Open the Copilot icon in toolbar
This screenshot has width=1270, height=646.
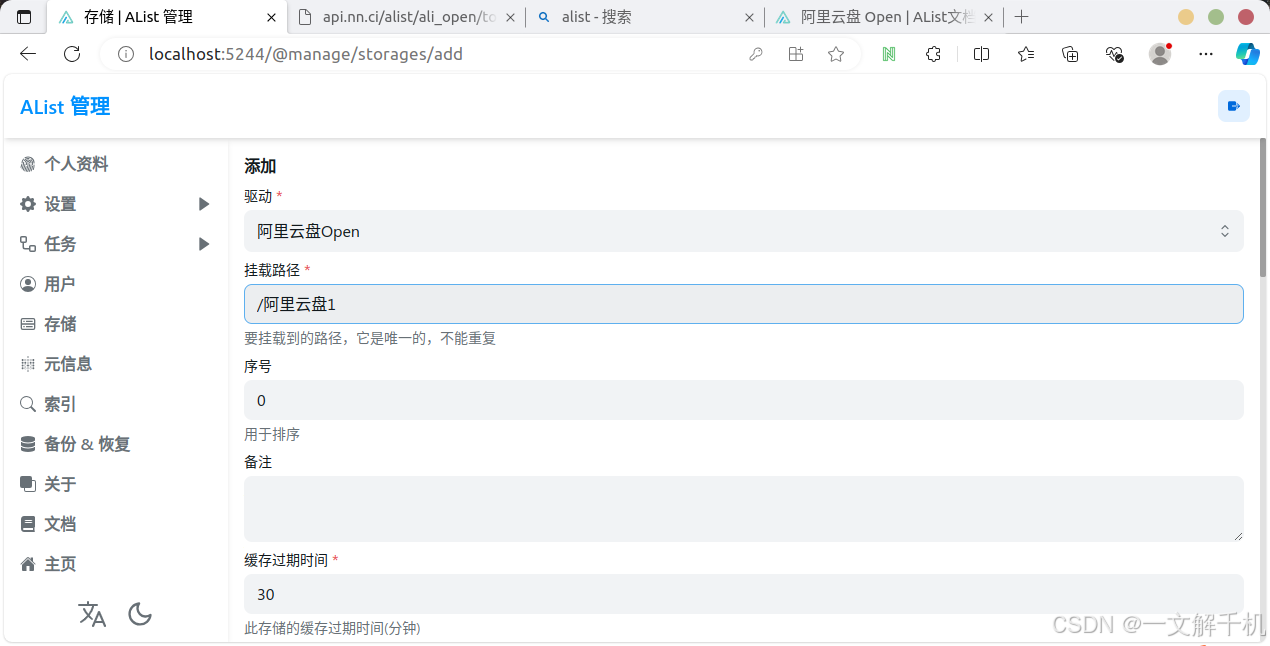1247,54
